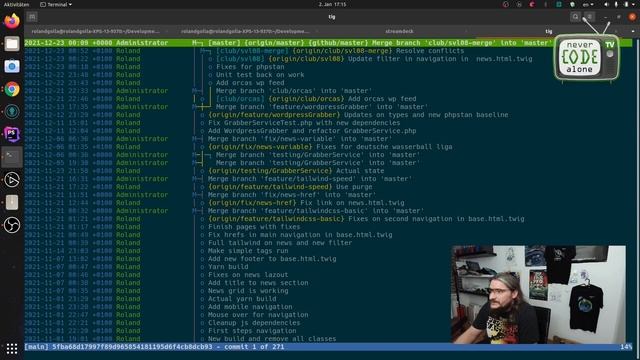
Task: Select the tig tab
Action: coord(549,31)
